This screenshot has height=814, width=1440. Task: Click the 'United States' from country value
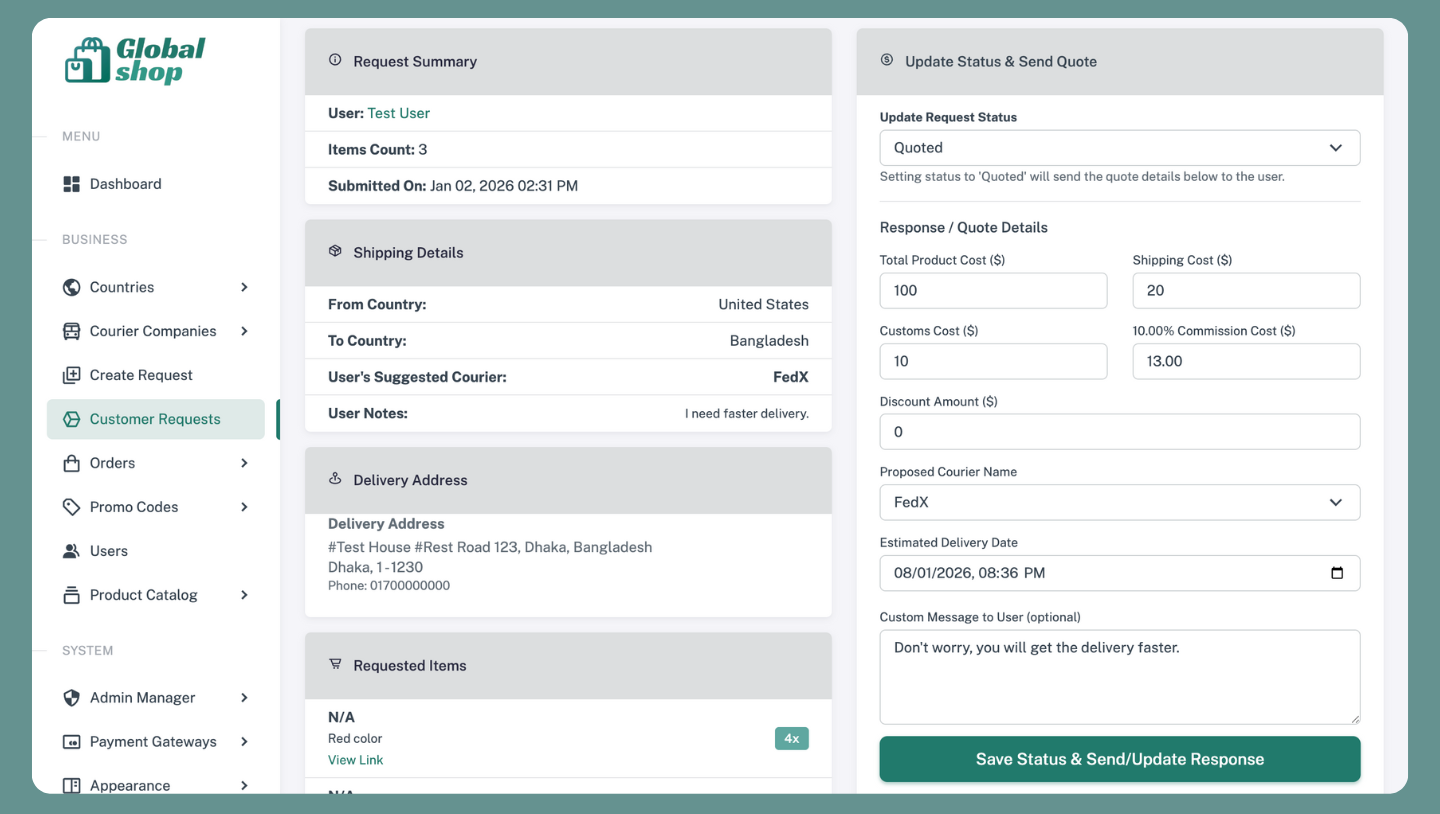[764, 304]
